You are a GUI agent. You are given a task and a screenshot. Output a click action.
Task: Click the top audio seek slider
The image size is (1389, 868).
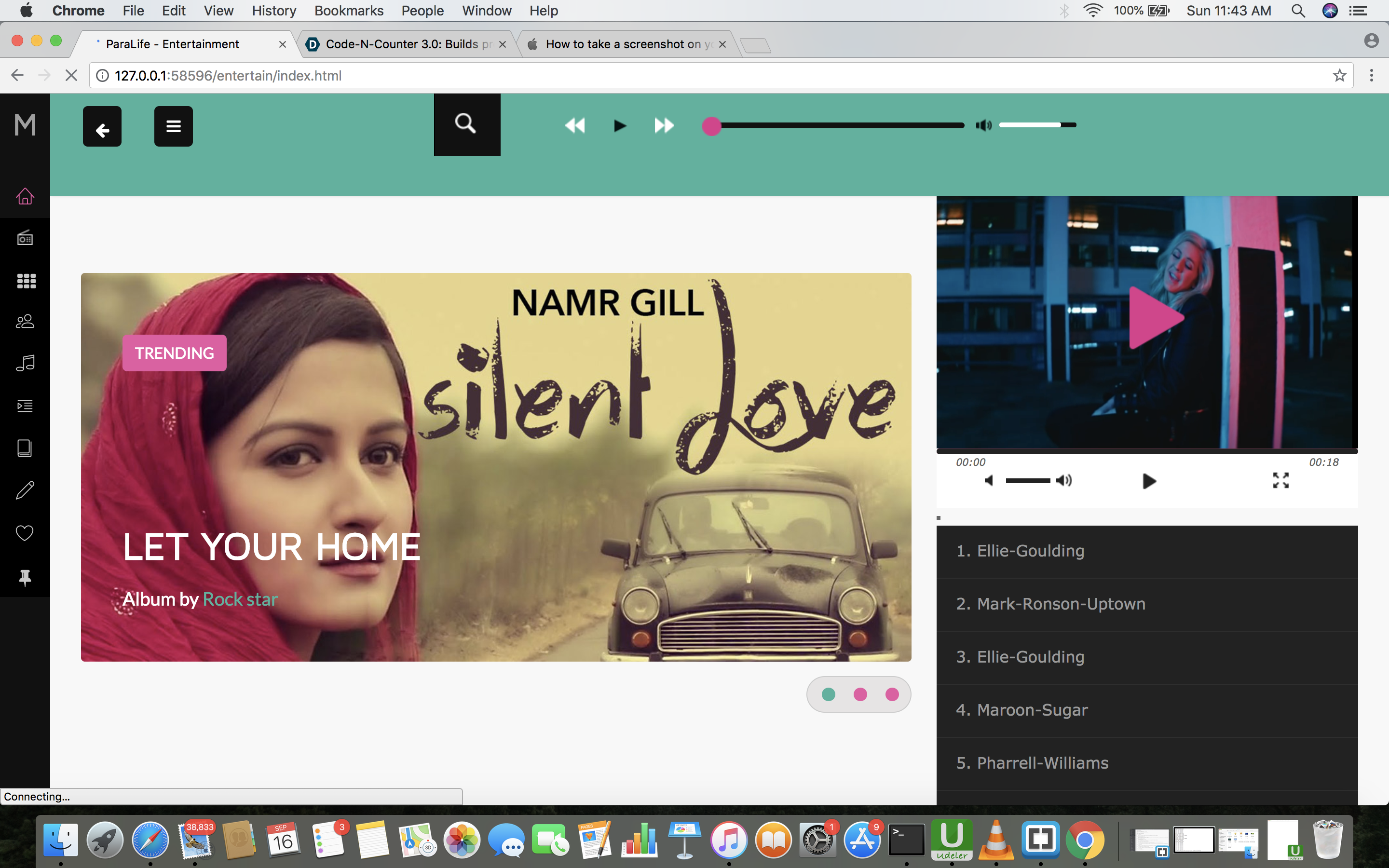(838, 126)
